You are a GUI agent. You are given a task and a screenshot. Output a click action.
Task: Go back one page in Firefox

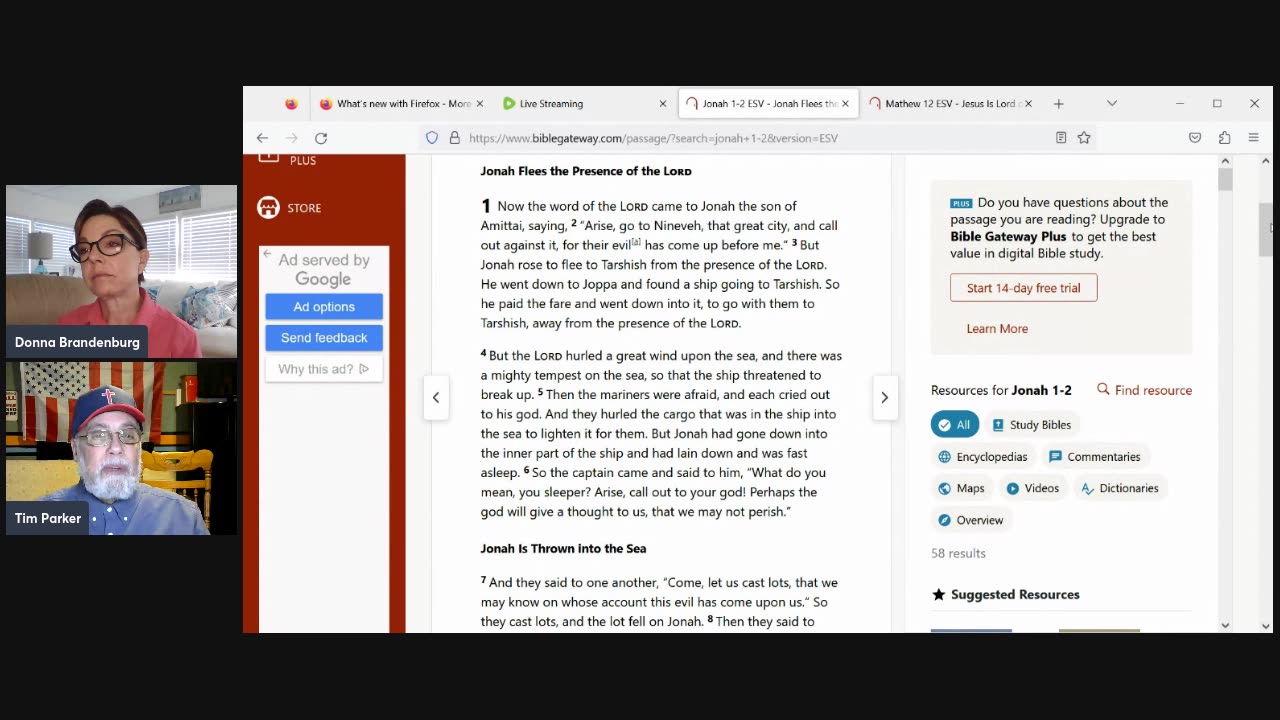tap(262, 138)
